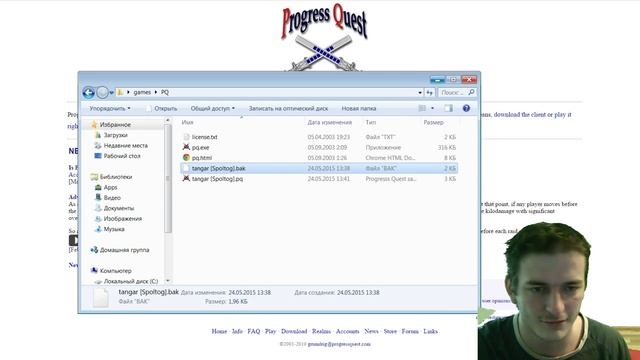Select the tangar [Spoltog].bak file icon
Screen dimensions: 640x360
point(187,168)
